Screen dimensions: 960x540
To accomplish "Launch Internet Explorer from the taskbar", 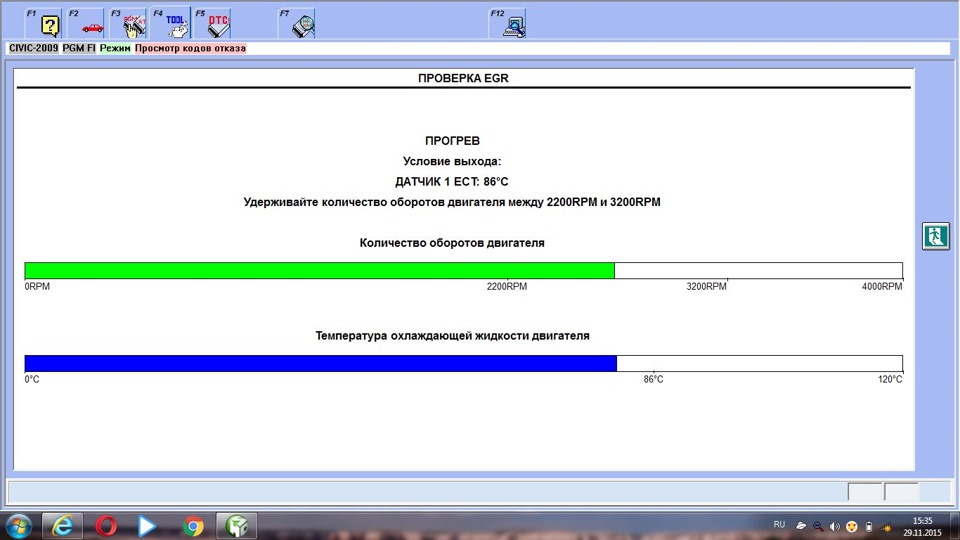I will pyautogui.click(x=62, y=526).
